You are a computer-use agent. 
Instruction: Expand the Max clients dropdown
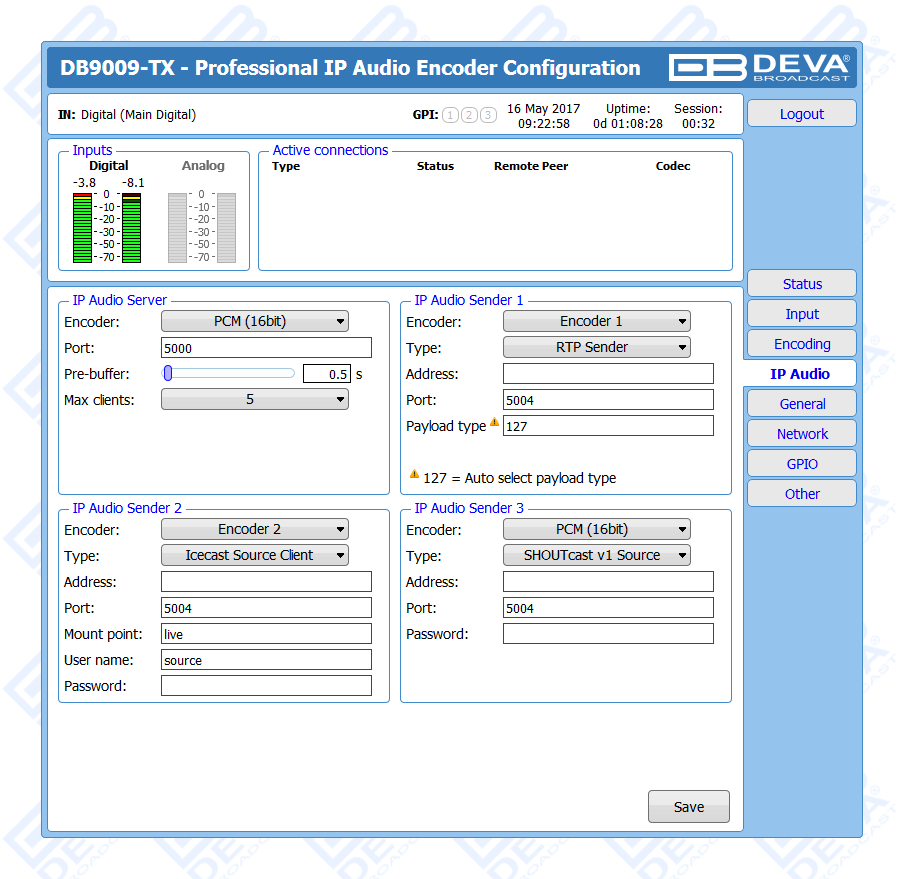[255, 399]
